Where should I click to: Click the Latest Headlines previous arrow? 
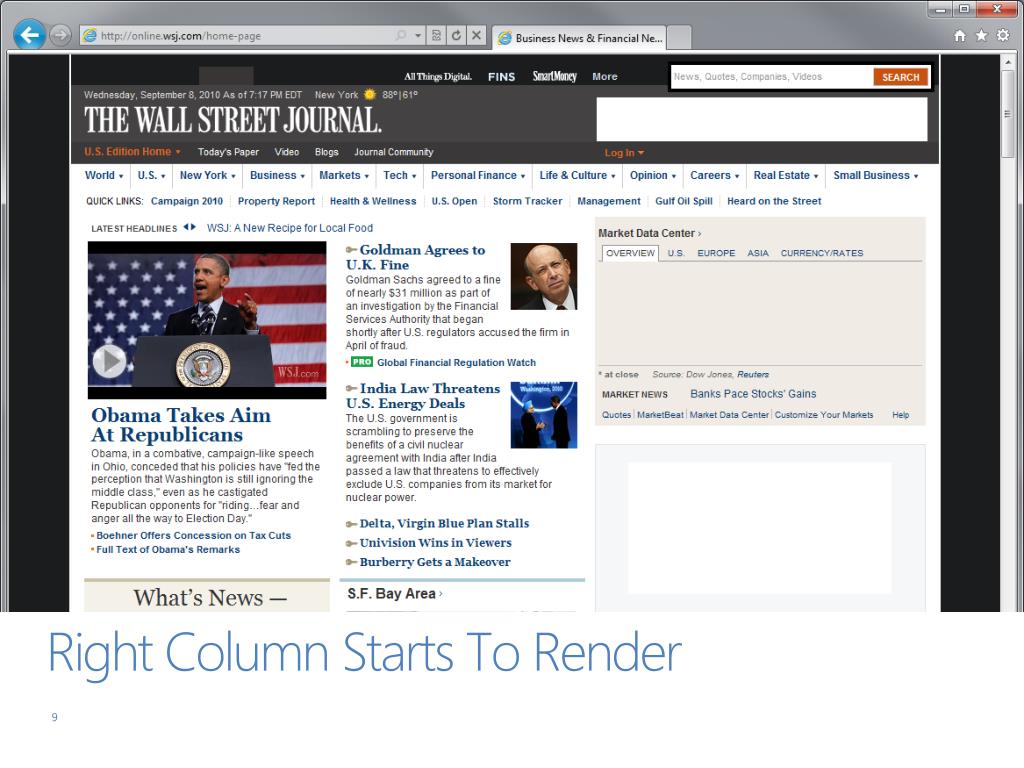pos(186,227)
